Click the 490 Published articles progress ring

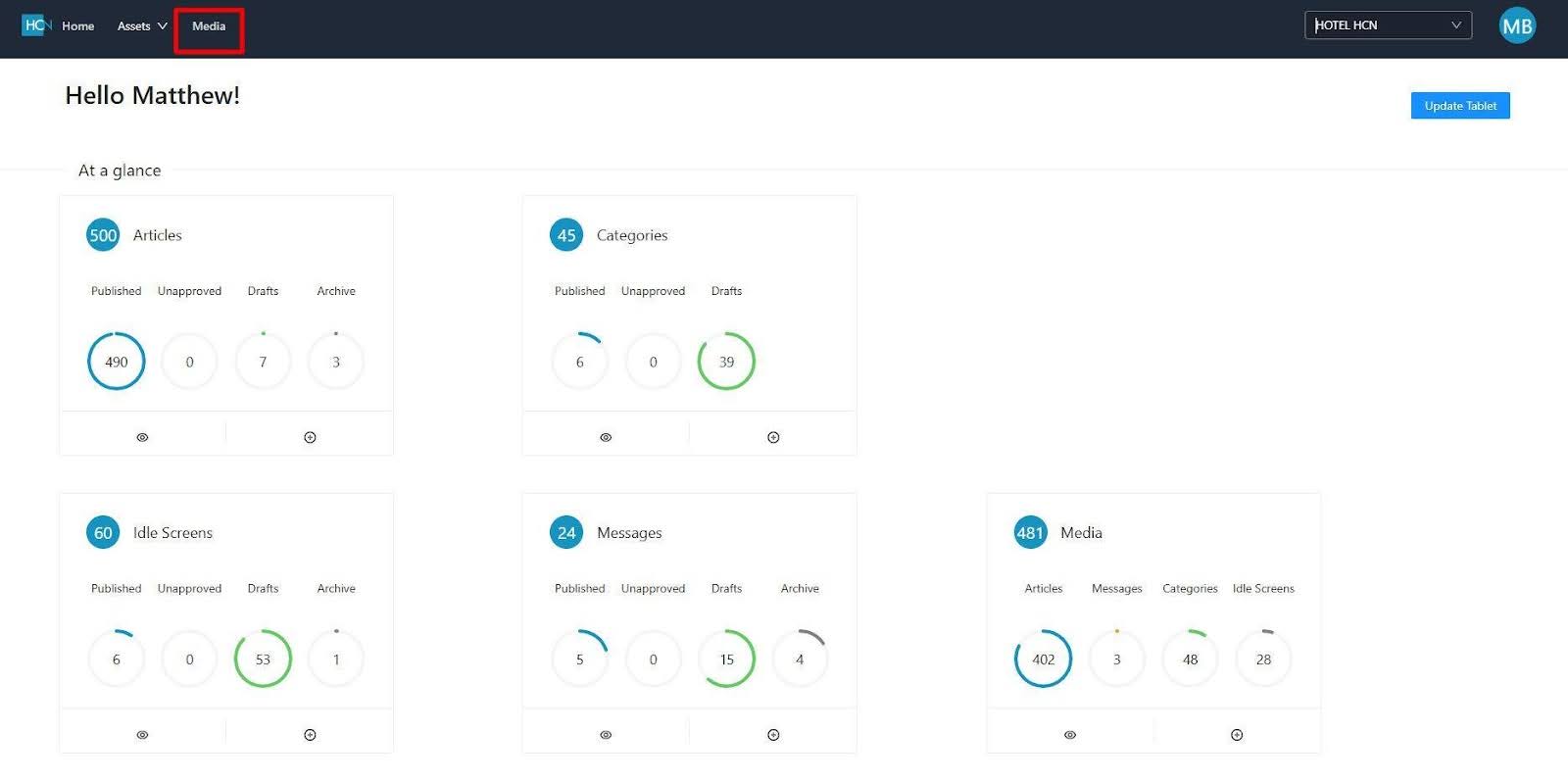[x=117, y=362]
